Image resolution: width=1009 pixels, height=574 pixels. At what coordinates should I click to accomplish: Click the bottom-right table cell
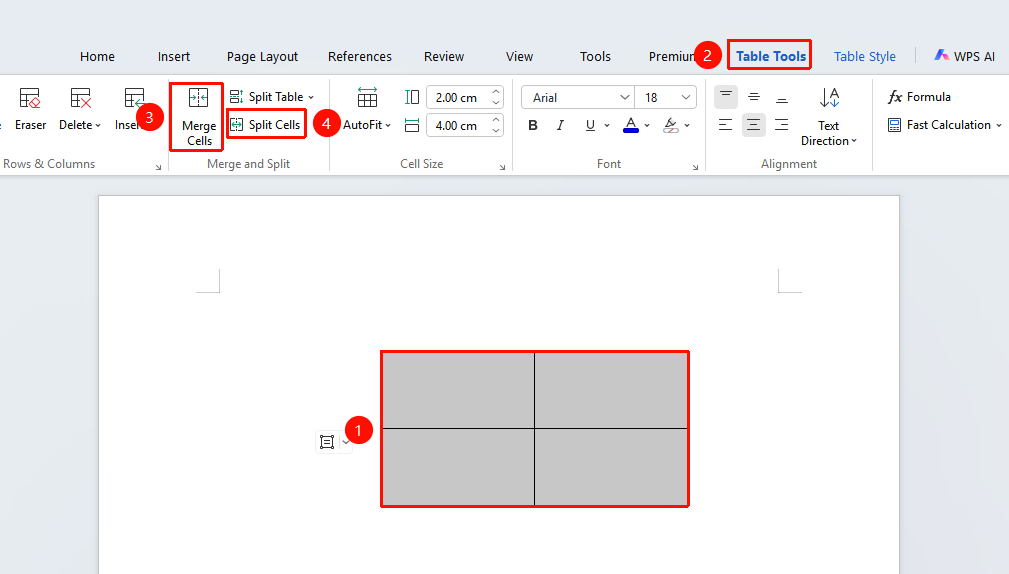pos(611,467)
